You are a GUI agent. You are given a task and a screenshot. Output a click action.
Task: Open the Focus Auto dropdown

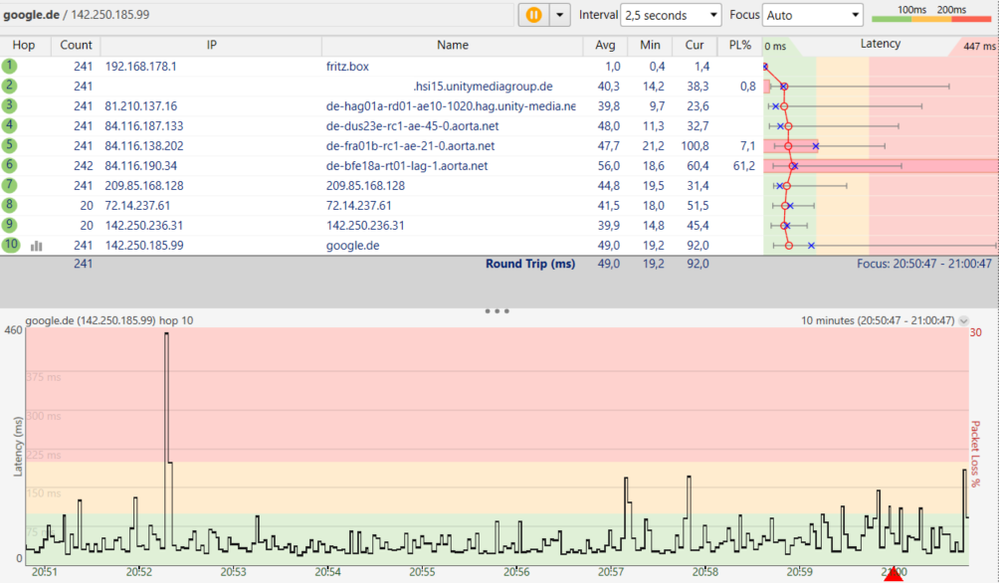[812, 15]
